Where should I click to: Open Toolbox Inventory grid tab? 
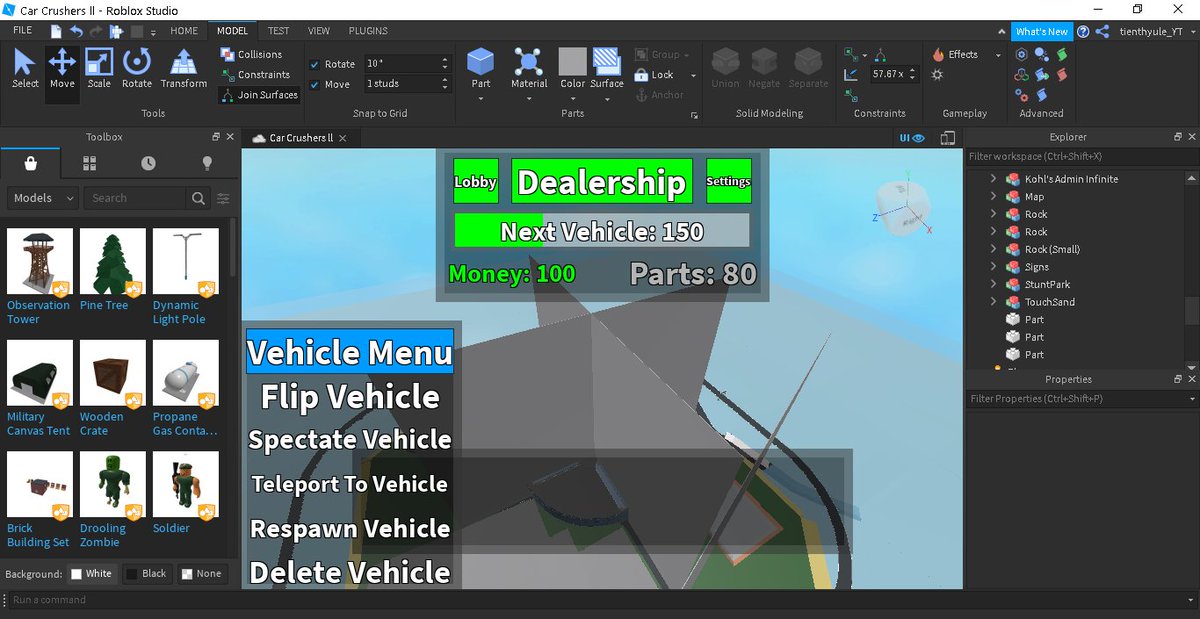pyautogui.click(x=89, y=163)
